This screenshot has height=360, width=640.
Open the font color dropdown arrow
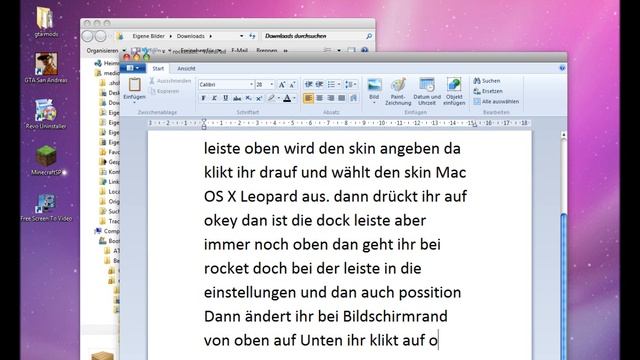[294, 98]
